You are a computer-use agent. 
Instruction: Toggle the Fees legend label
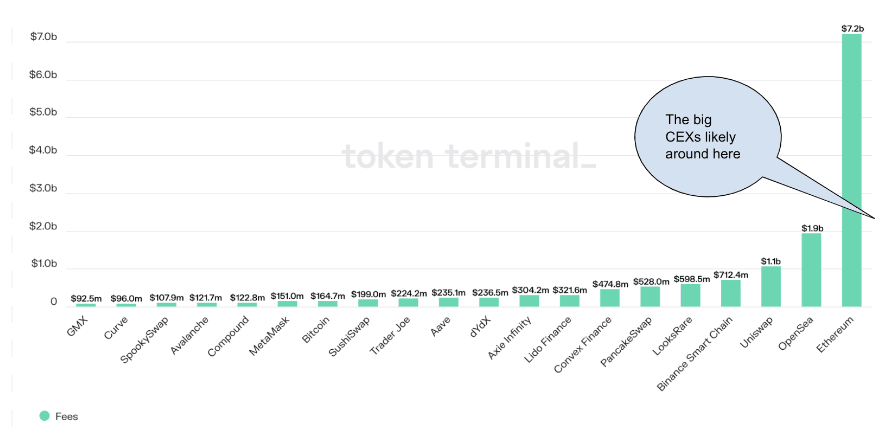65,416
